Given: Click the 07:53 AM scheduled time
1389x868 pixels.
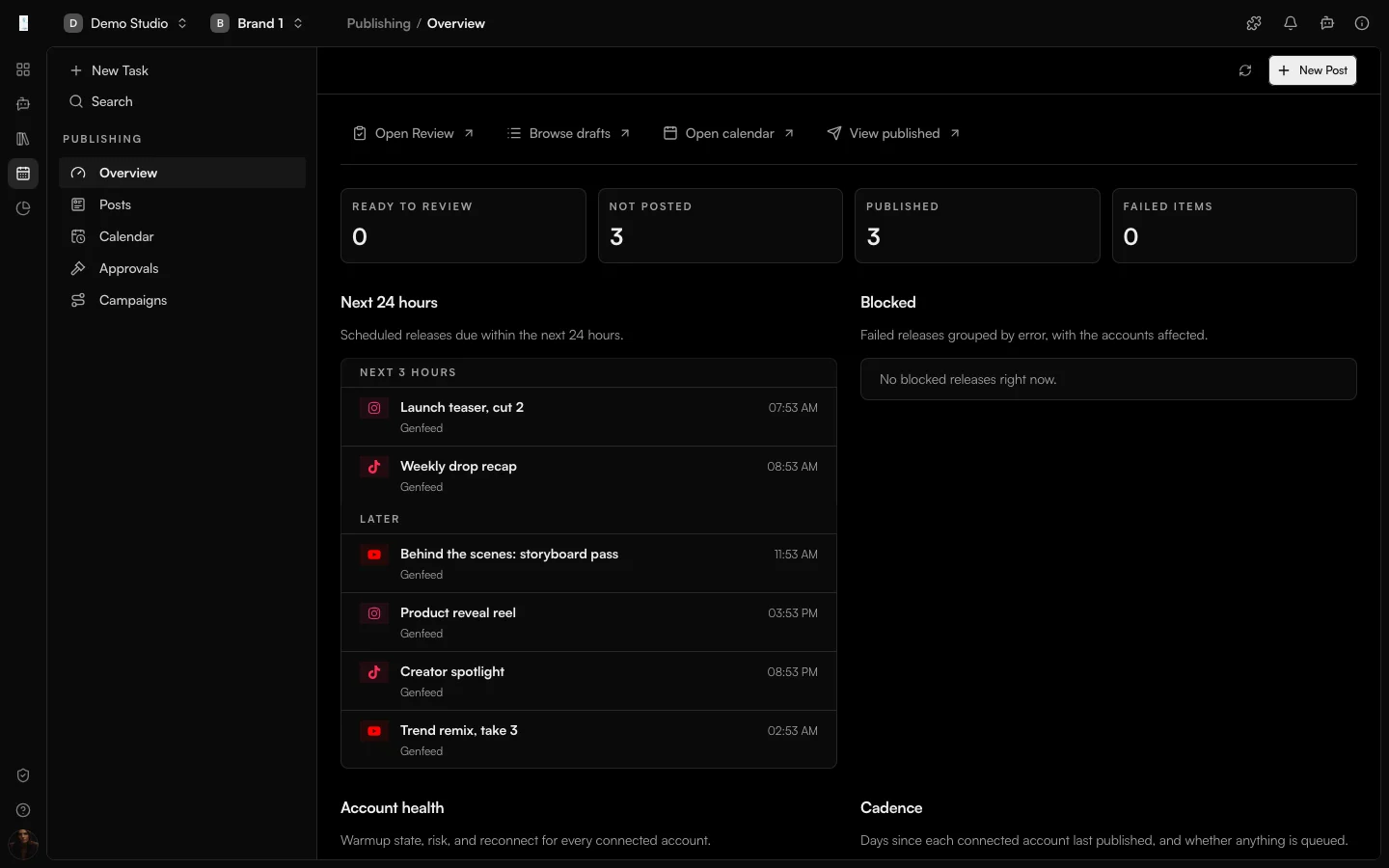Looking at the screenshot, I should click(x=793, y=408).
